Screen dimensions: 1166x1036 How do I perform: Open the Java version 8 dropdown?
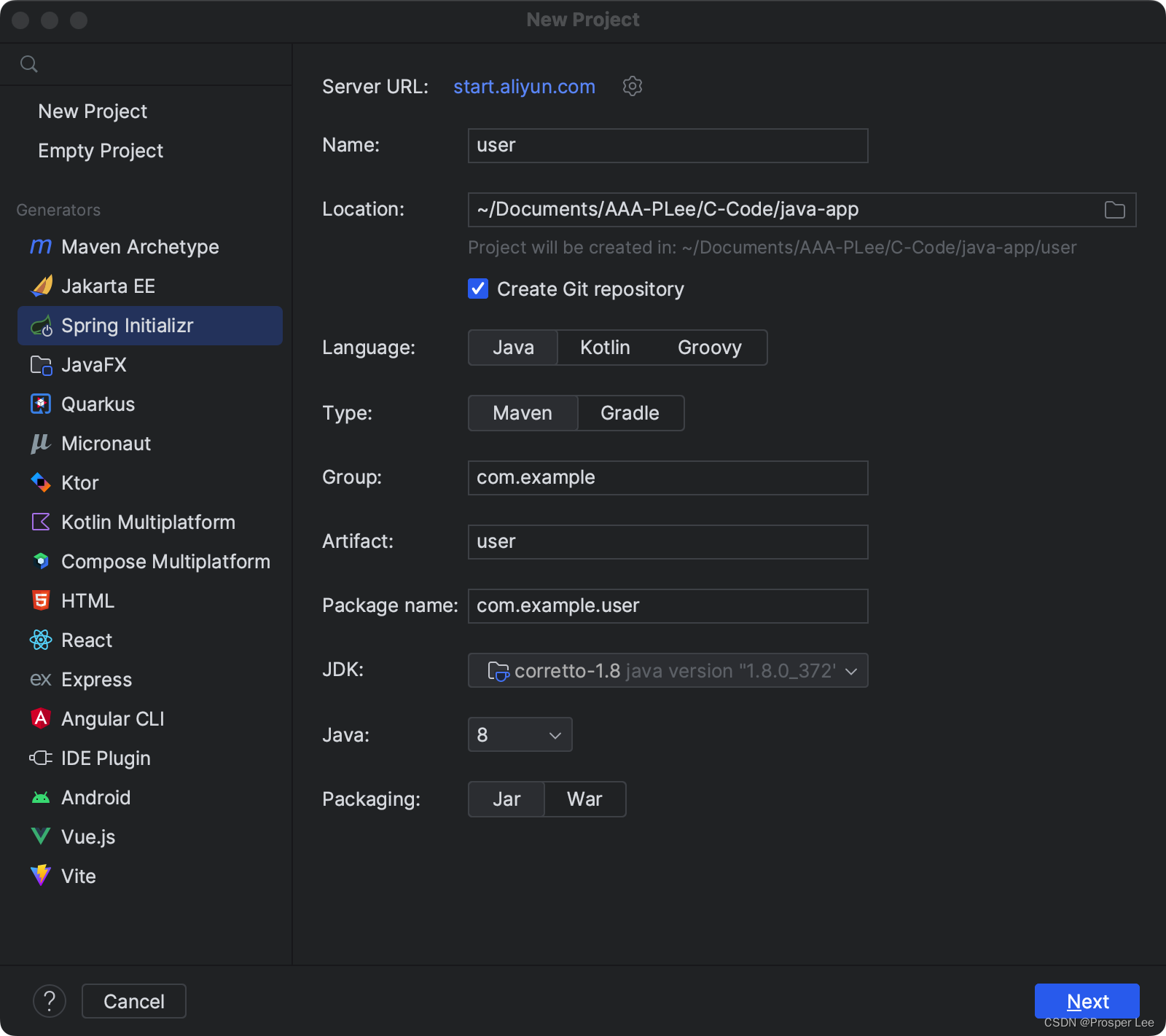pyautogui.click(x=520, y=734)
